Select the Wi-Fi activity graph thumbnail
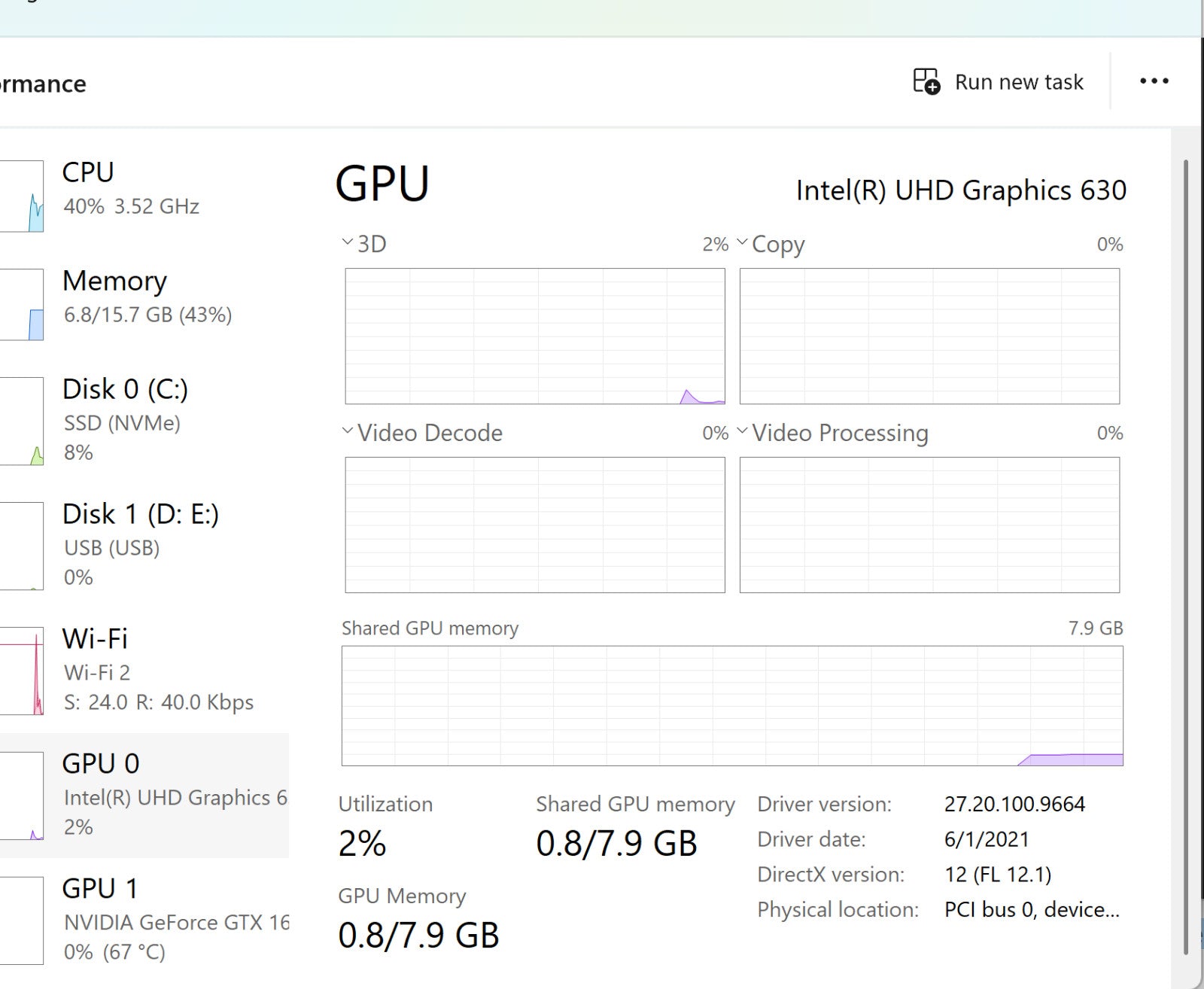 tap(23, 670)
